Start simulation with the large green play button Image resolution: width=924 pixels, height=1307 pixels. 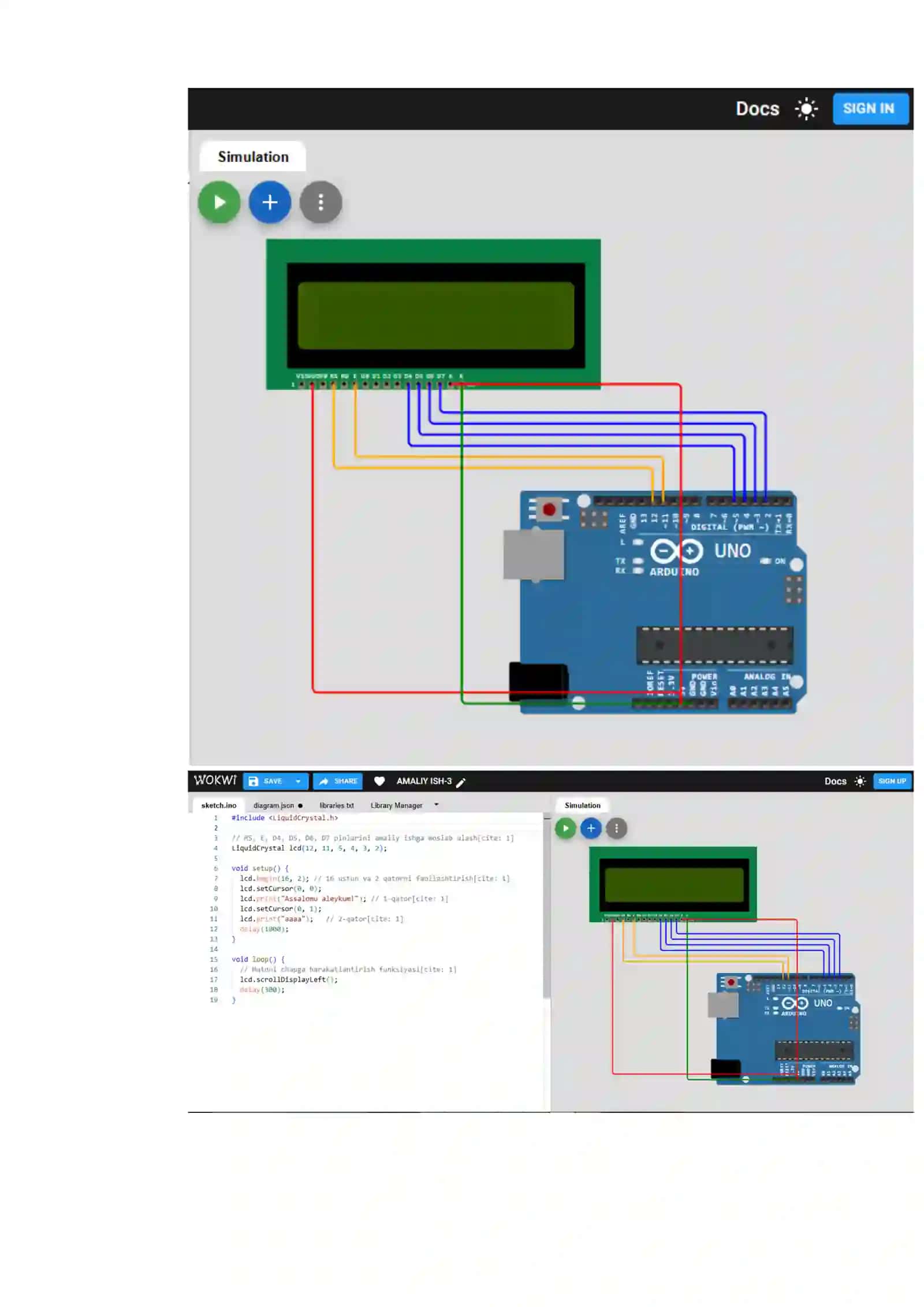[x=219, y=202]
